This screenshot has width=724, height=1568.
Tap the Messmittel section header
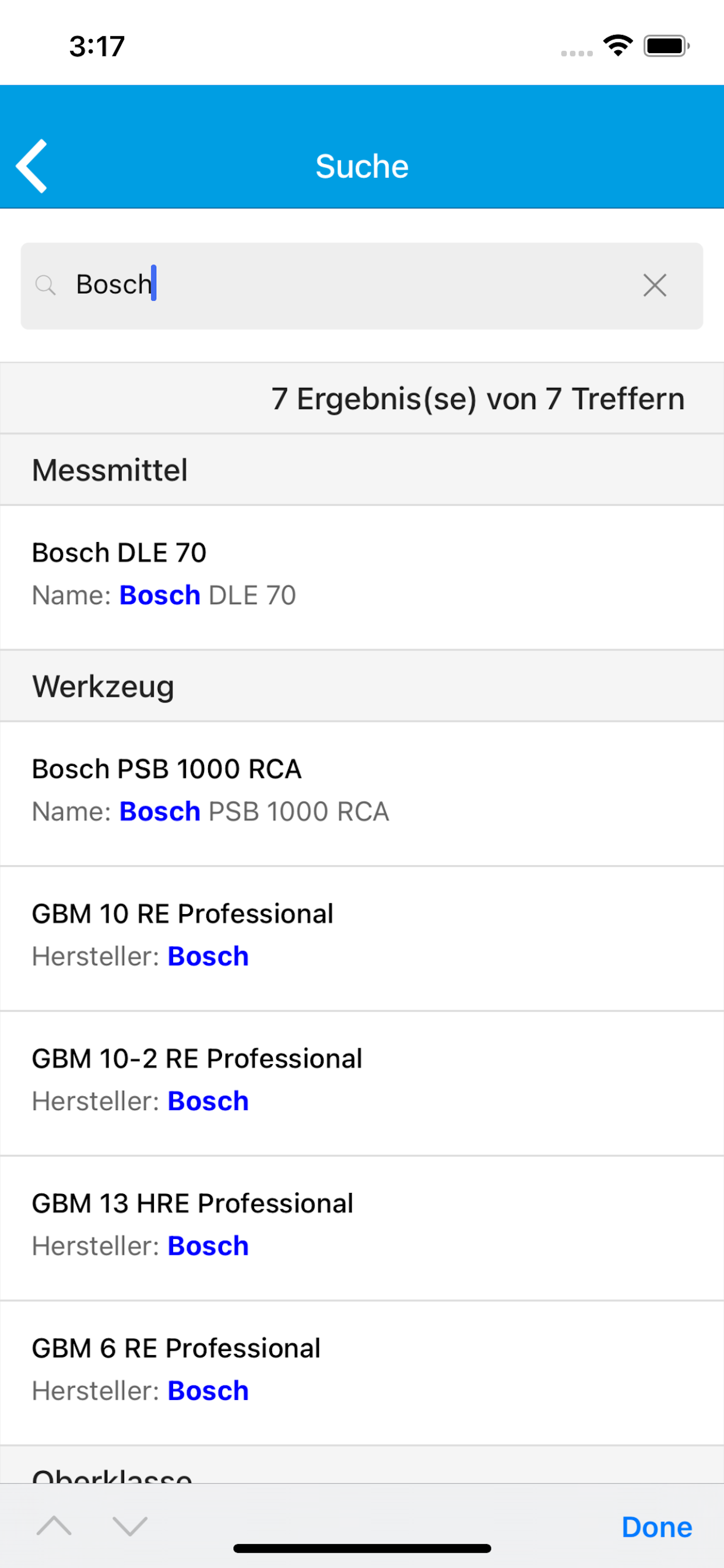click(x=362, y=470)
